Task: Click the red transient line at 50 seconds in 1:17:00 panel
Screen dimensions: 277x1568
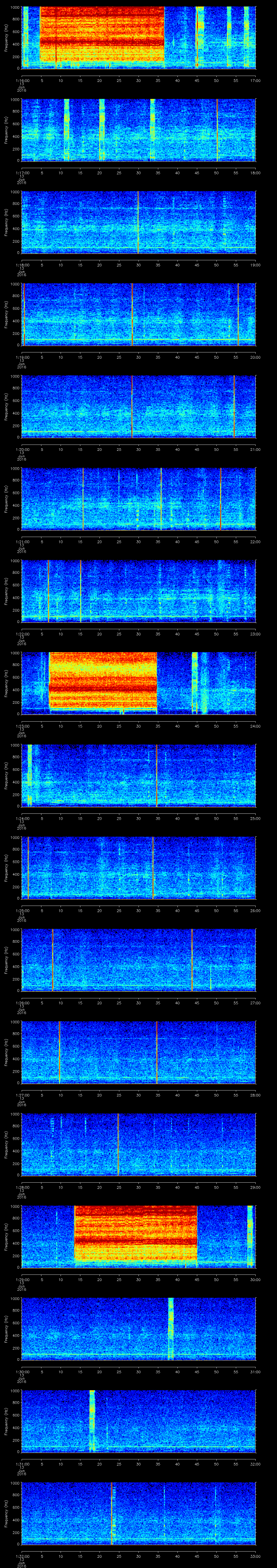Action: [217, 130]
